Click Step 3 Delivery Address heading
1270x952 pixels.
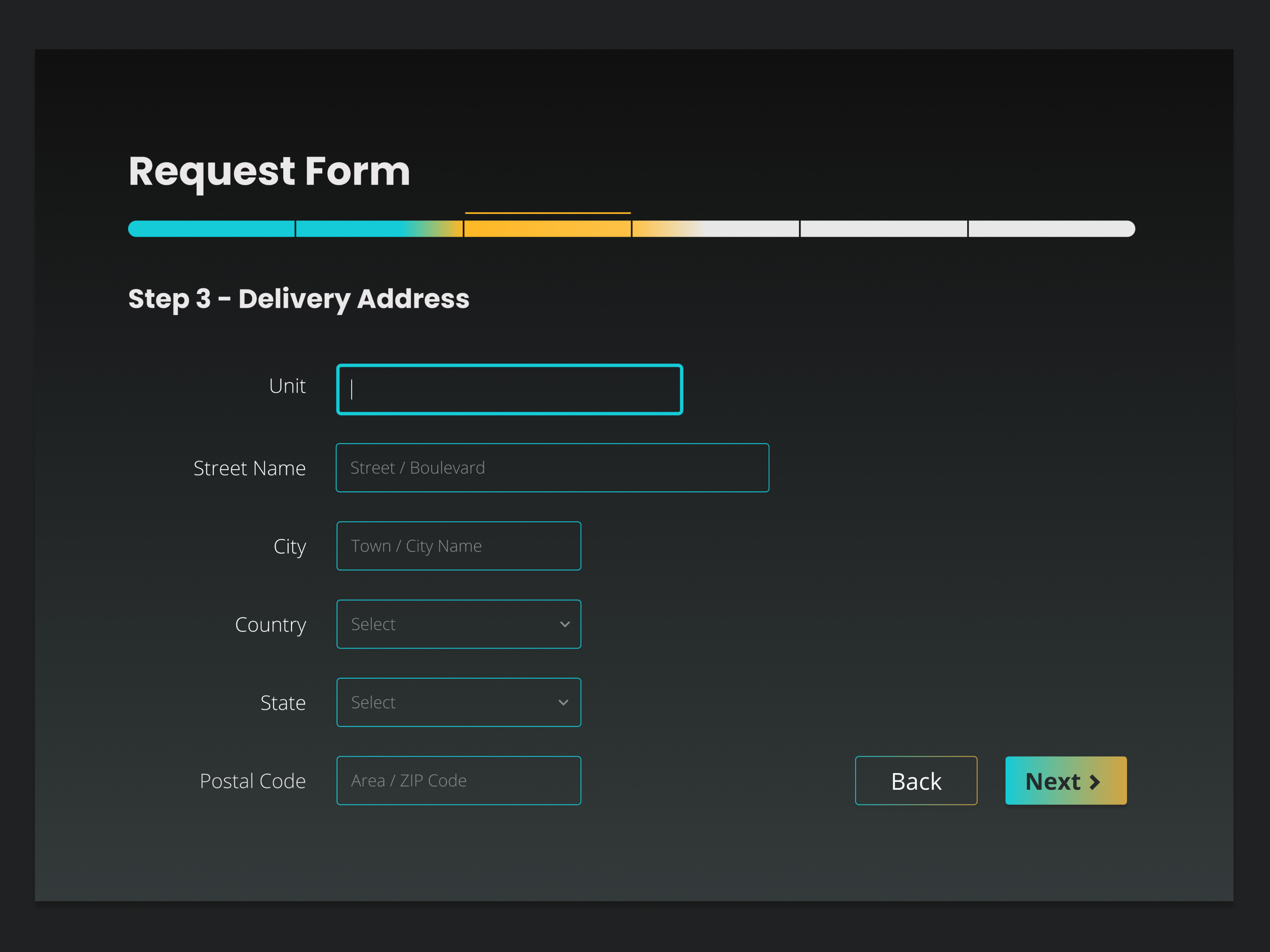[298, 298]
